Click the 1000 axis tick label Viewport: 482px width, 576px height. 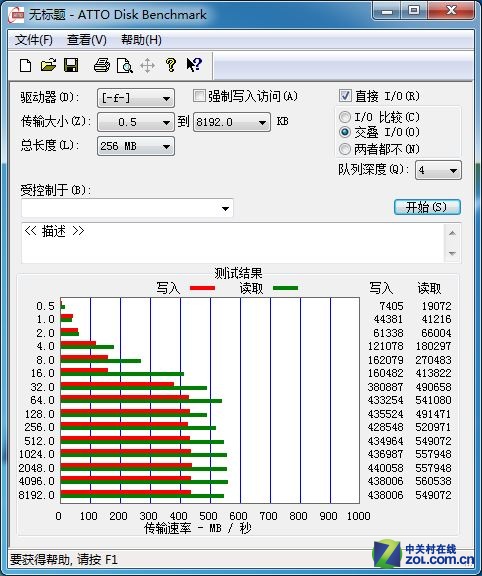[x=359, y=516]
